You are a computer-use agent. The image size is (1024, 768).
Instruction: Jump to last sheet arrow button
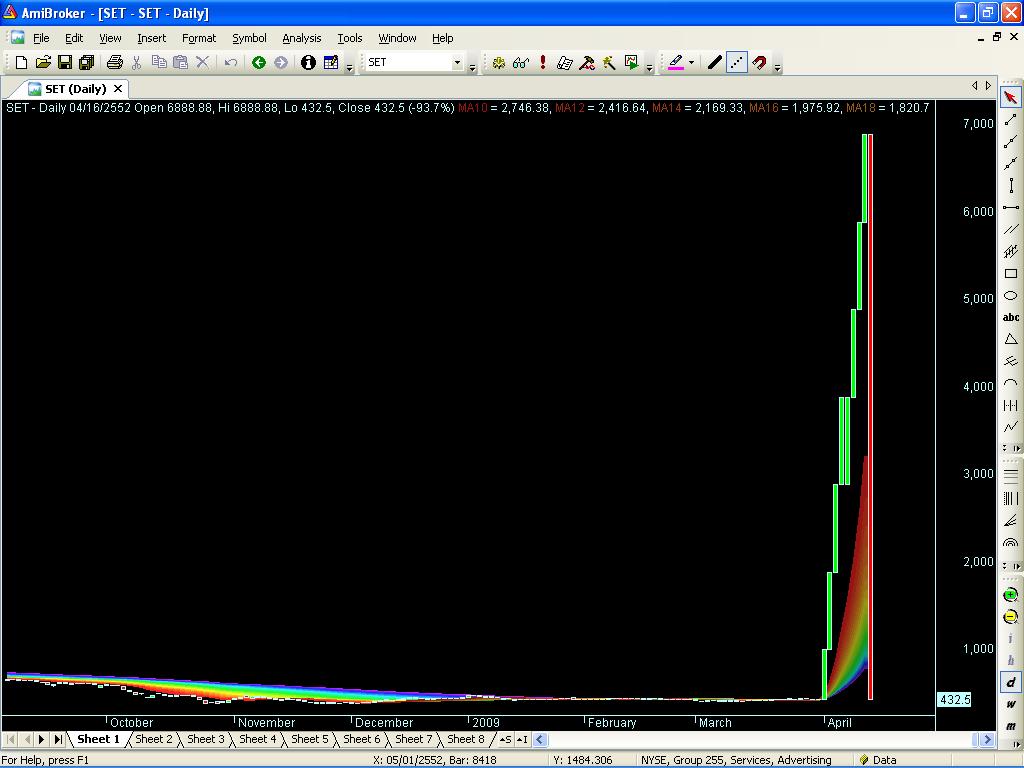pos(57,739)
